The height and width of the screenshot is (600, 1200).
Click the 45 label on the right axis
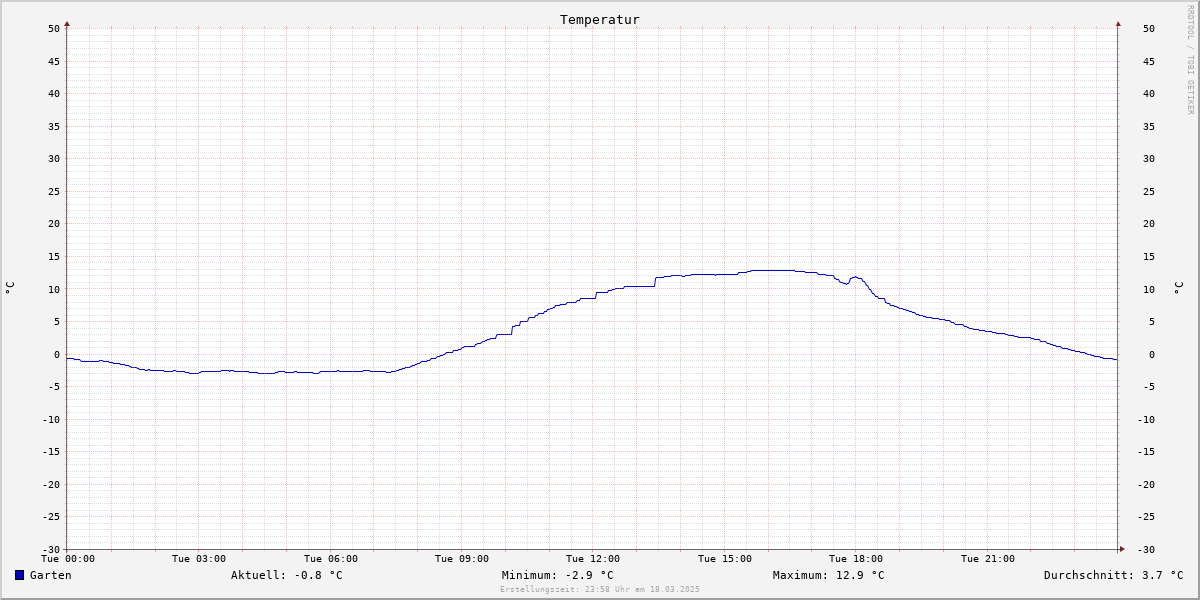tap(1149, 61)
